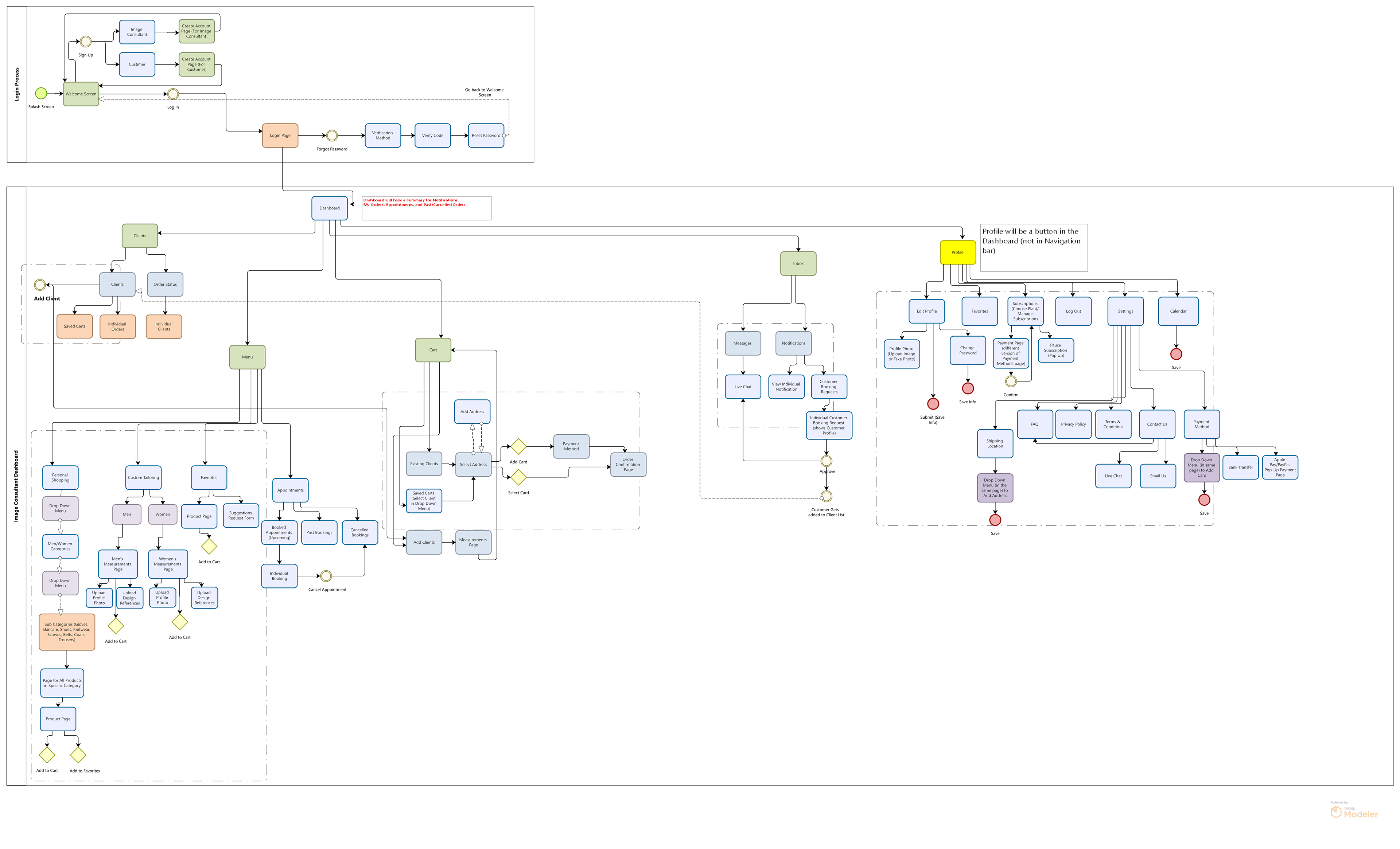Click the Reset Password box

pos(486,136)
